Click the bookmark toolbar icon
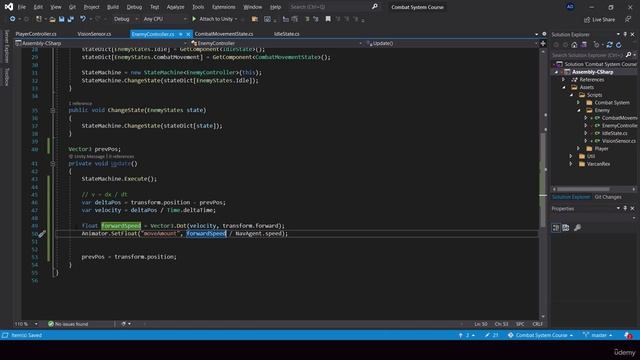 point(328,19)
